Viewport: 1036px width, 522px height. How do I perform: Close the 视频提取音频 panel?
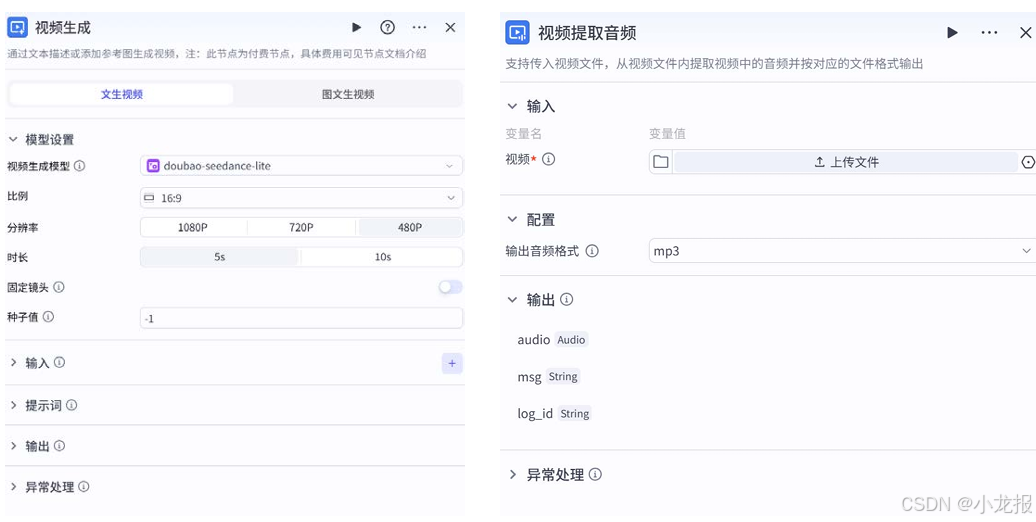pos(1025,32)
